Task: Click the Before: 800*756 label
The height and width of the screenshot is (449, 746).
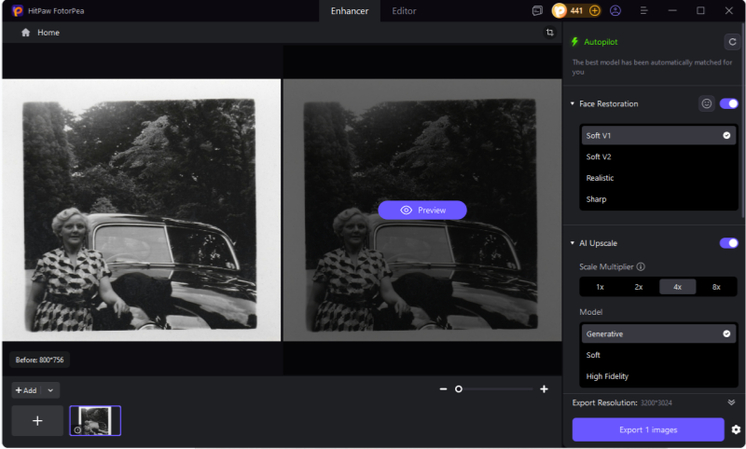Action: point(39,360)
